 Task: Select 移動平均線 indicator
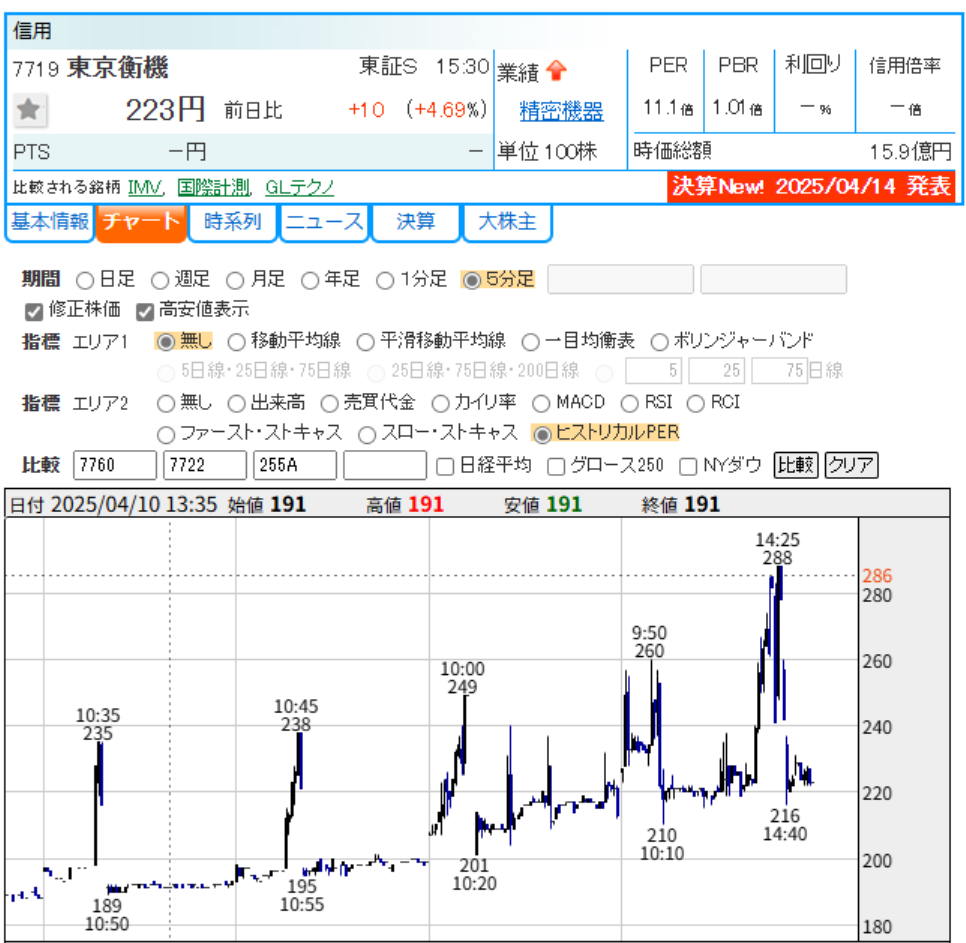(x=237, y=342)
